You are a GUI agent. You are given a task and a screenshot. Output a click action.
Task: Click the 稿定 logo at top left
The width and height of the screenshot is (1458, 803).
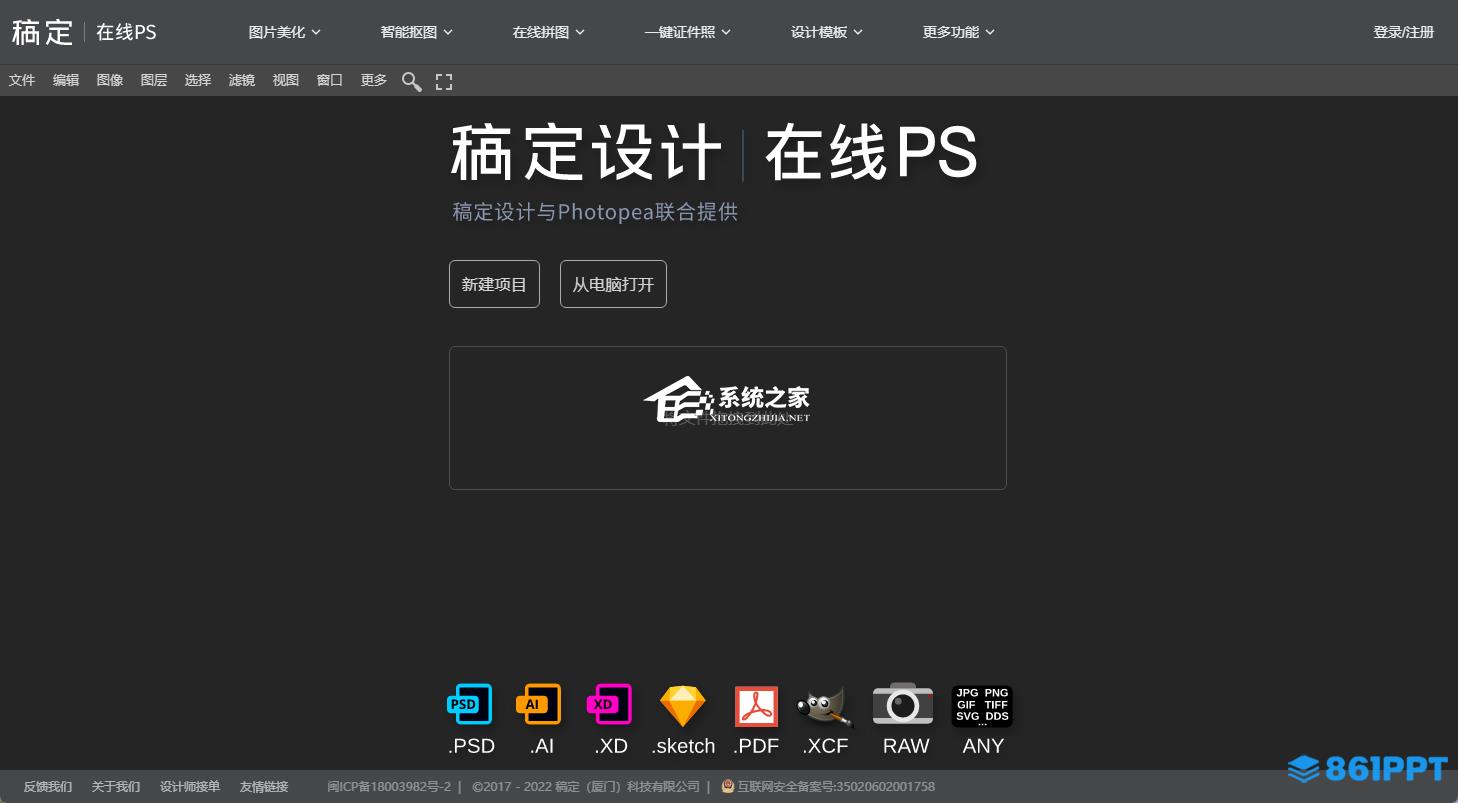tap(42, 32)
